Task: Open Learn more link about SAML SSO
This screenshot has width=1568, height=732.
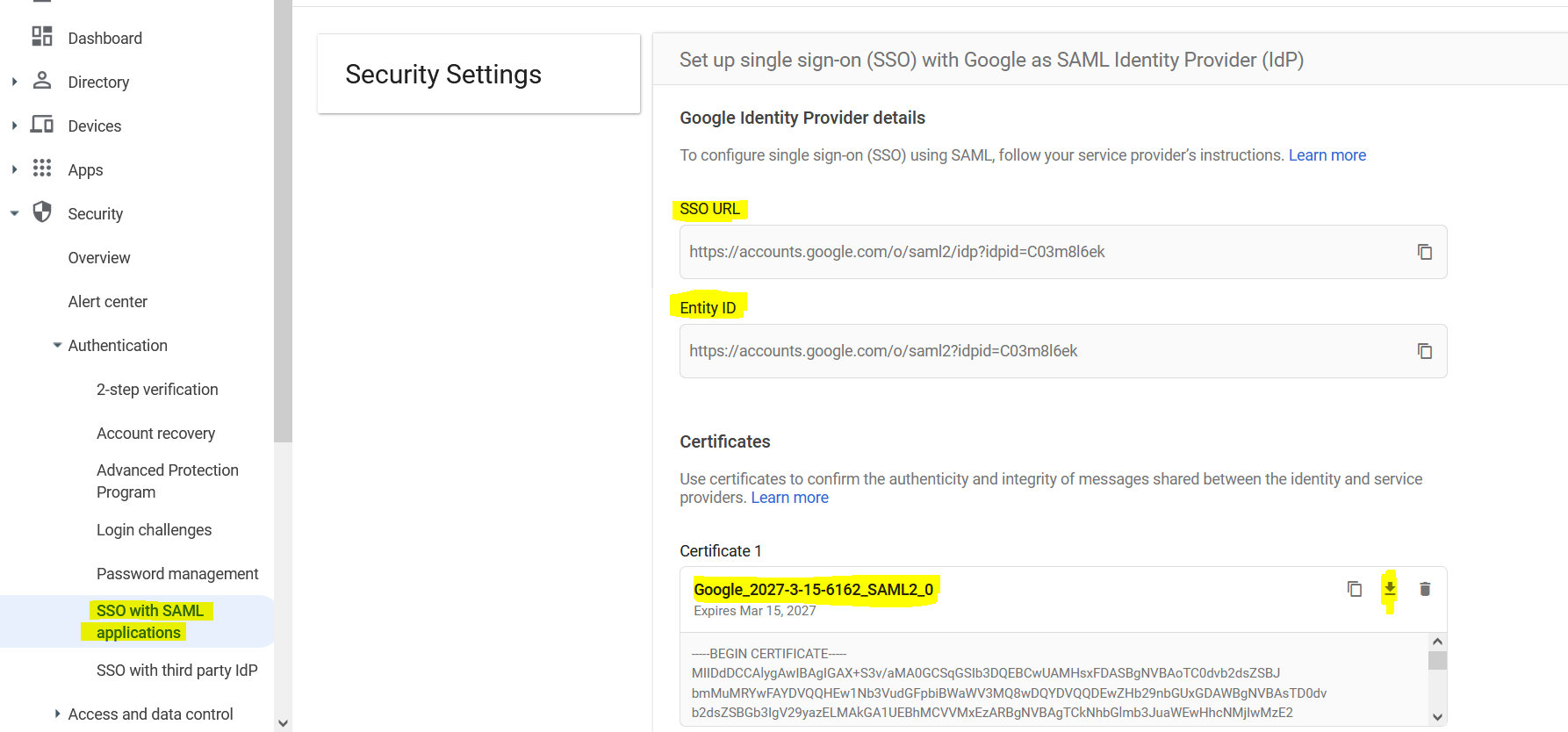Action: 1327,155
